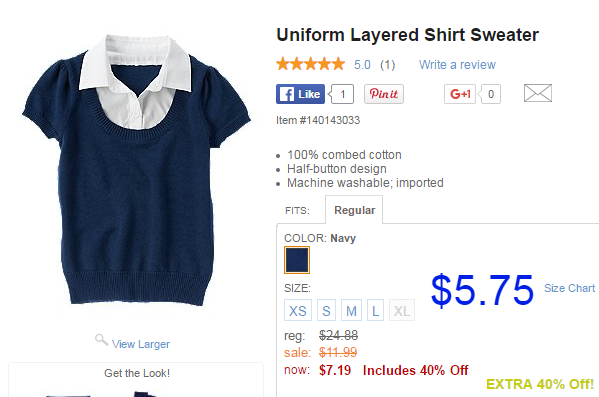This screenshot has height=397, width=599.
Task: Click the magnifier icon beside View Larger
Action: [101, 340]
